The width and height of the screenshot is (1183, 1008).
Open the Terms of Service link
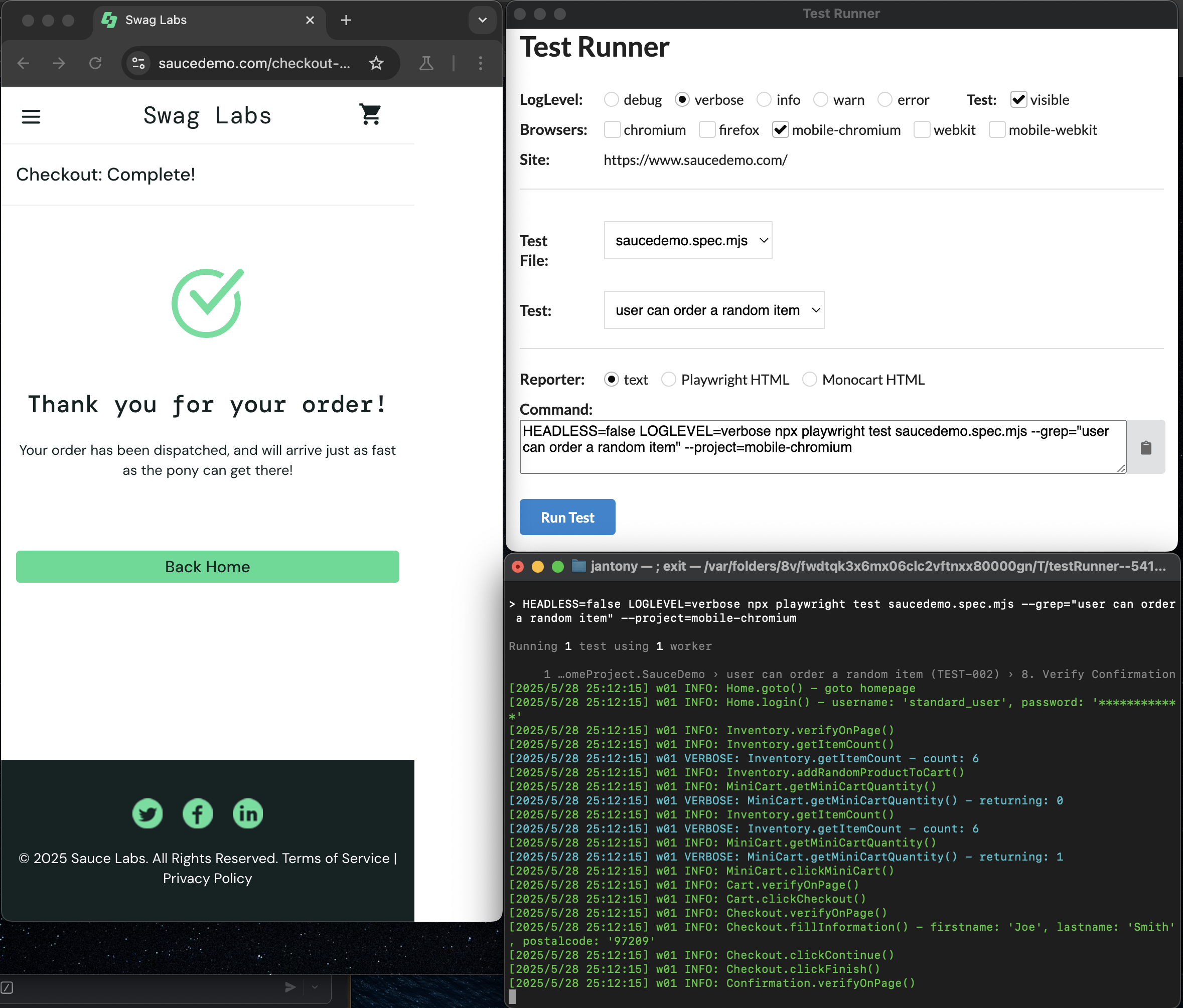pos(336,859)
